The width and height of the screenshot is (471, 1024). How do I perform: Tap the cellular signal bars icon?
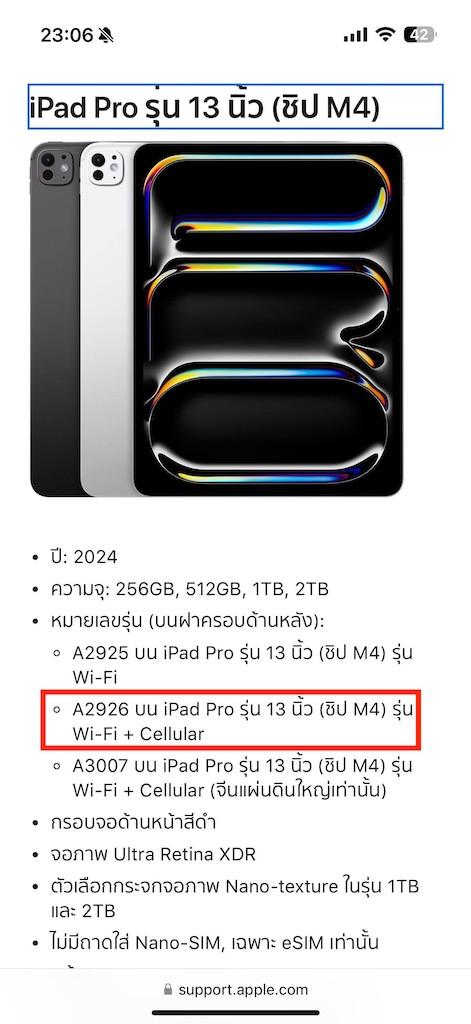[x=355, y=35]
